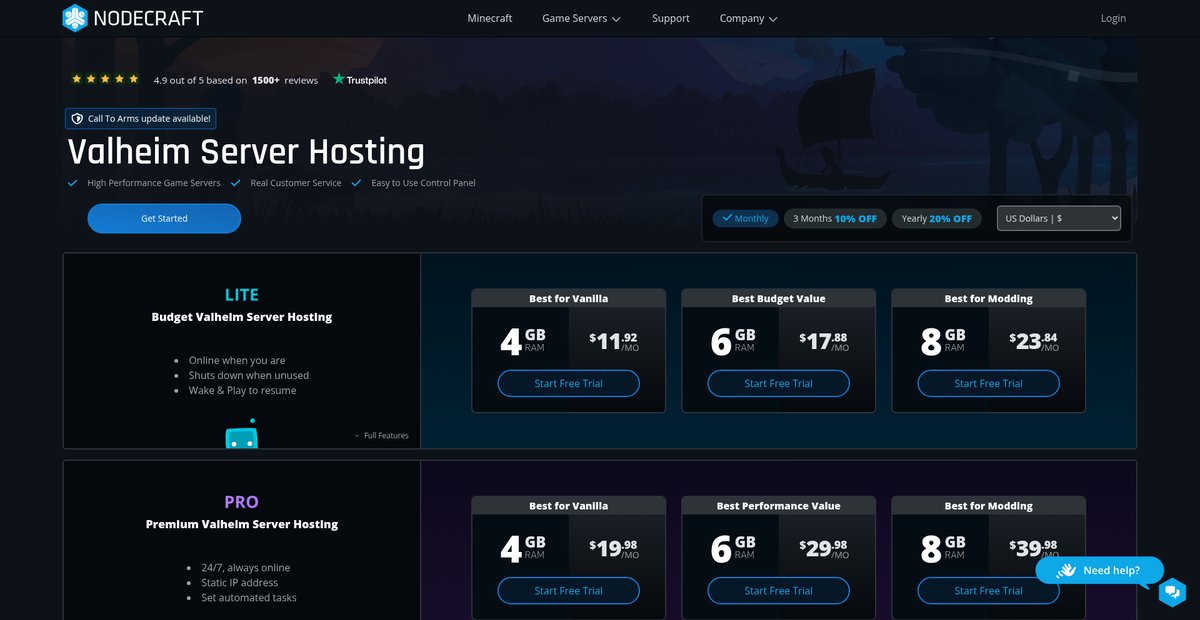Start free trial for PRO 8 GB plan
Screen dimensions: 1200x620
(x=989, y=590)
